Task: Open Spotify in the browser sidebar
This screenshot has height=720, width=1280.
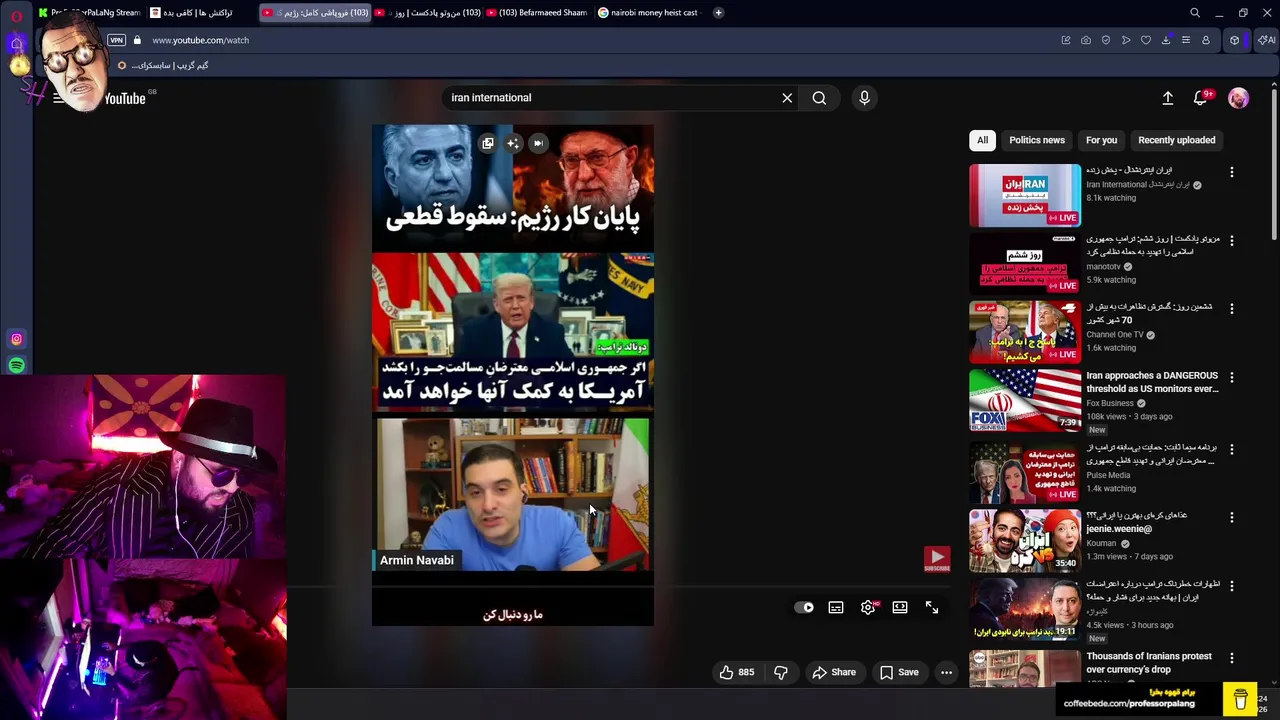Action: tap(17, 366)
